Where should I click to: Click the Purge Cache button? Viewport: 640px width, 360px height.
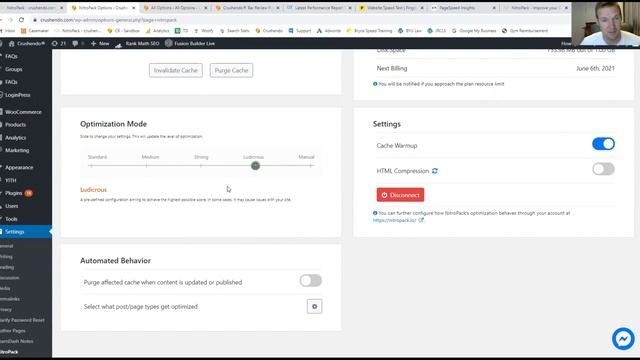[231, 70]
